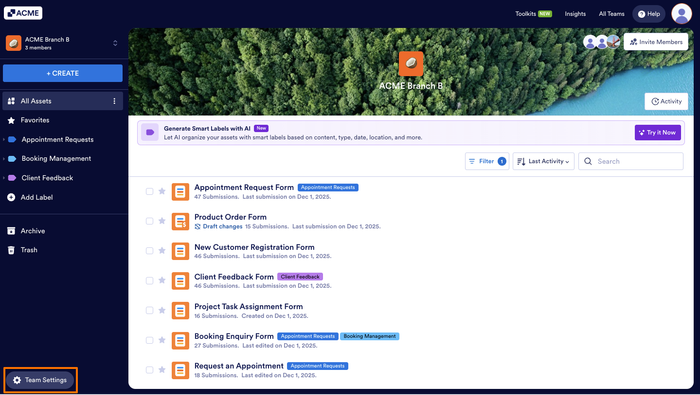Open the Project Task Assignment Form title

coord(249,307)
